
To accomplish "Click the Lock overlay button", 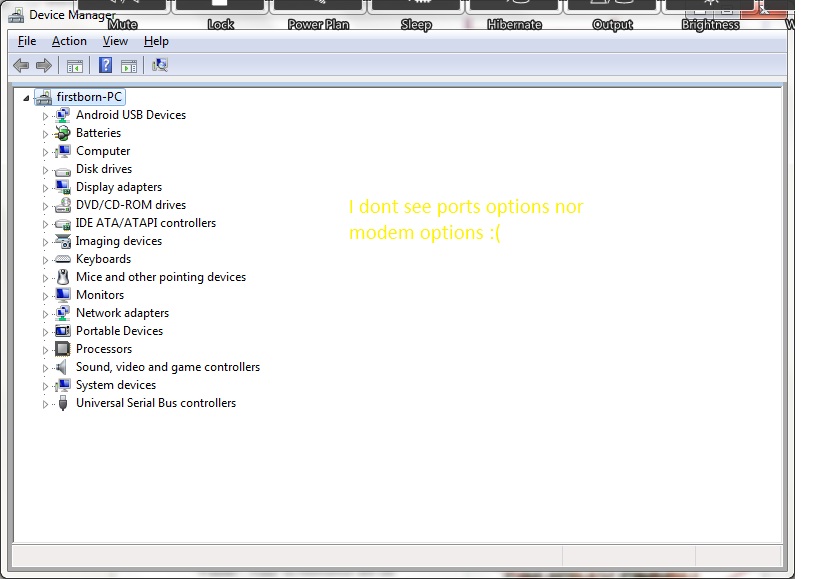I will pyautogui.click(x=220, y=14).
